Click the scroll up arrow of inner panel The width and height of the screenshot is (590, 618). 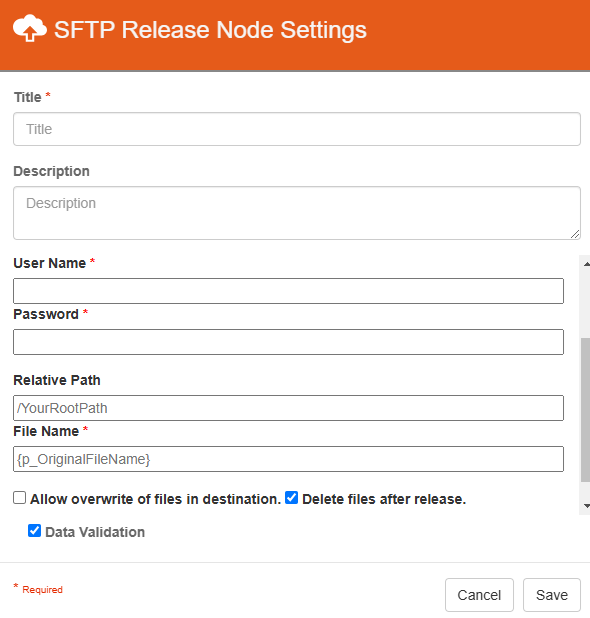coord(586,264)
